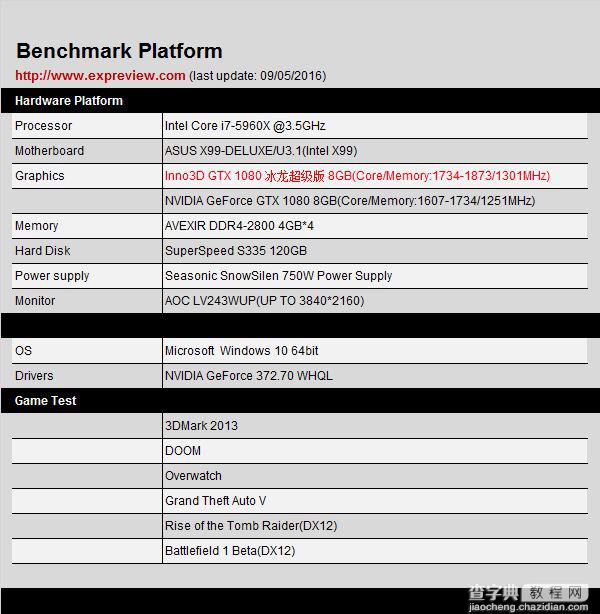
Task: Click the Grand Theft Auto V entry
Action: pos(215,501)
